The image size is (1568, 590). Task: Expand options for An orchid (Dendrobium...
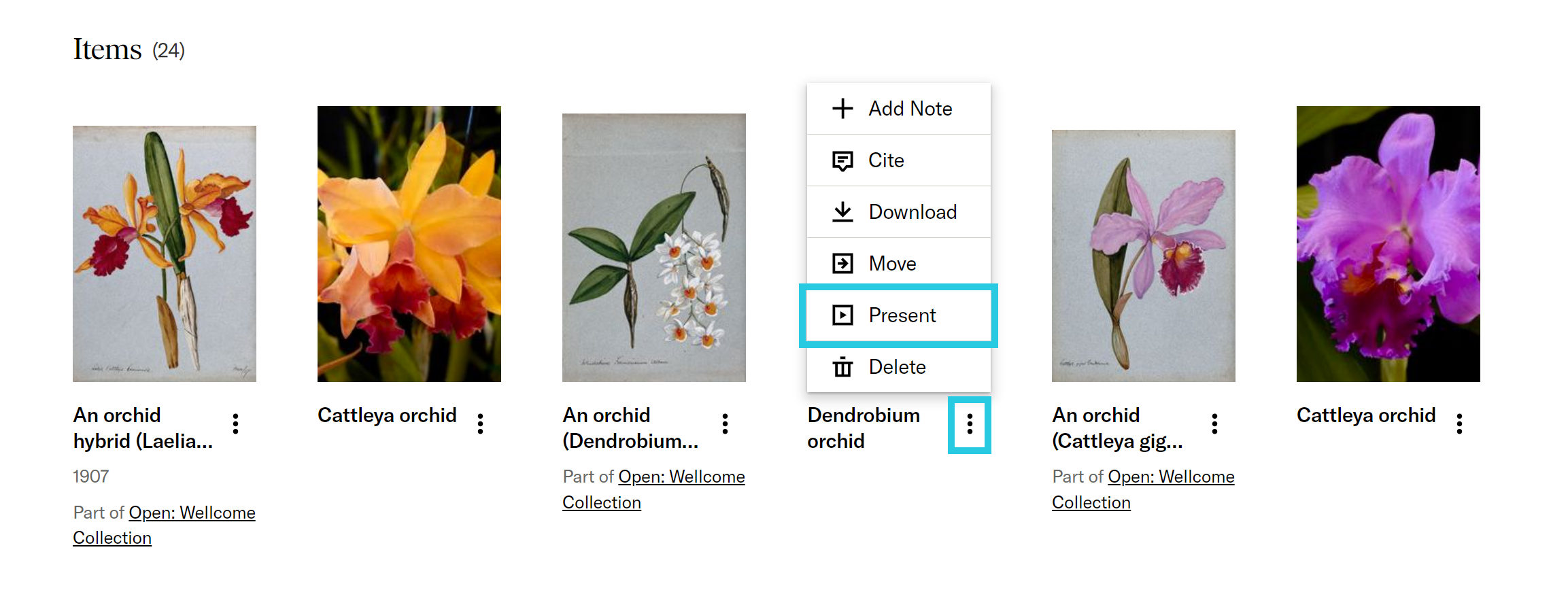click(x=725, y=424)
